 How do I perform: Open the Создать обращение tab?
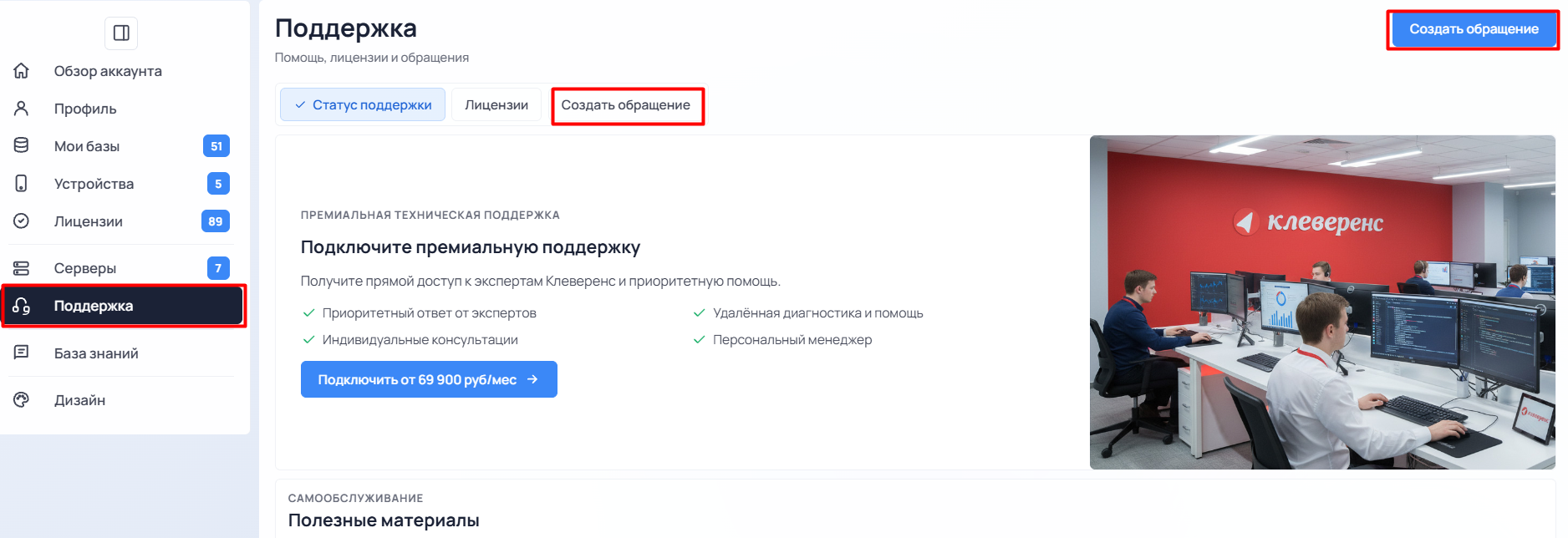click(626, 105)
